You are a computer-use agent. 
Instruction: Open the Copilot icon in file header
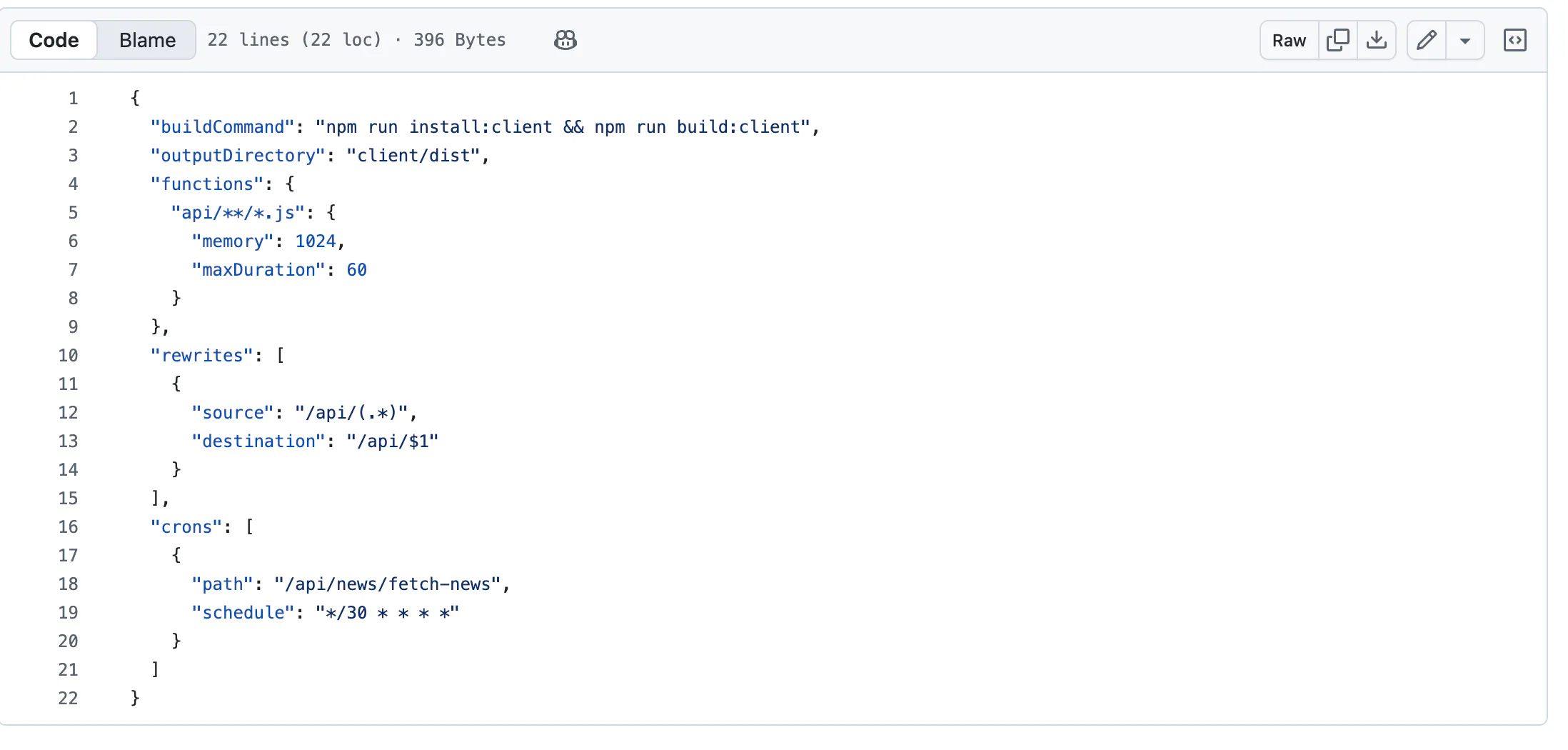point(565,40)
